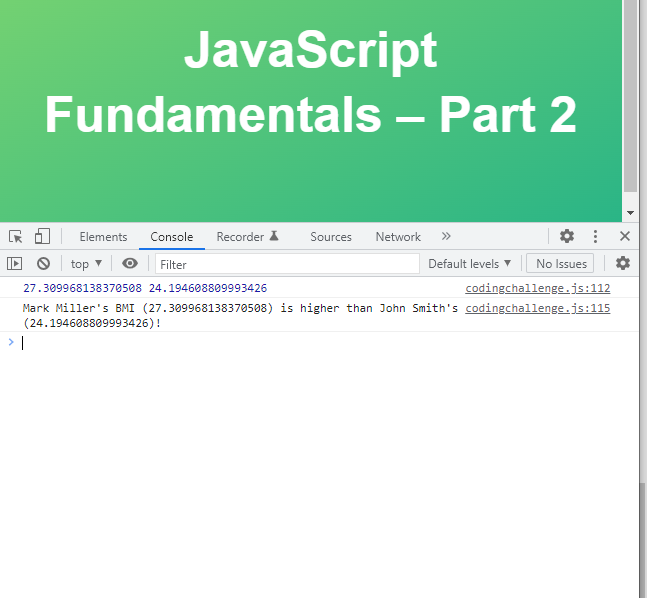The image size is (647, 598).
Task: Click the page scrollbar down arrow
Action: click(630, 213)
